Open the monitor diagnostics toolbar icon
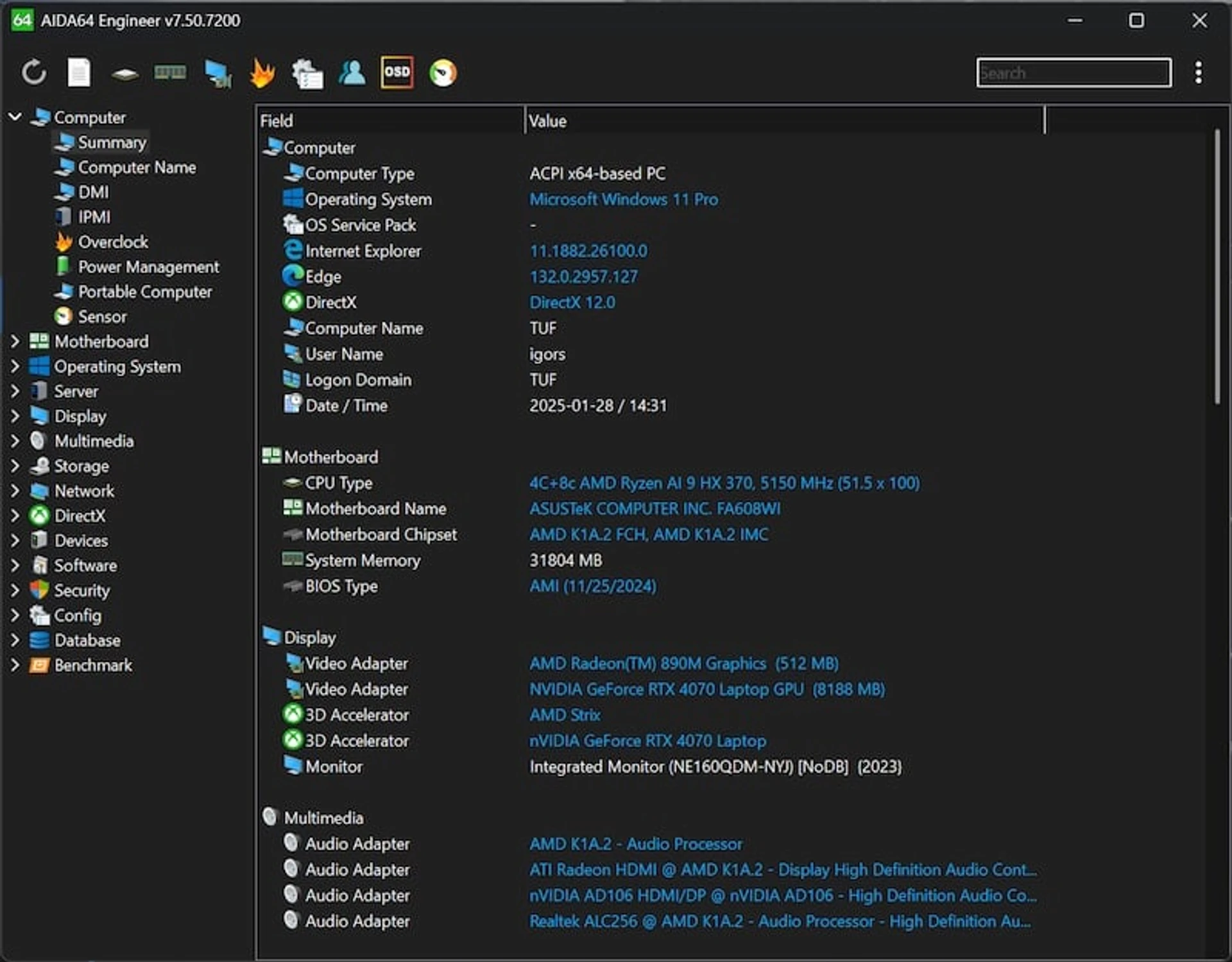Screen dimensions: 1232x962 (218, 73)
